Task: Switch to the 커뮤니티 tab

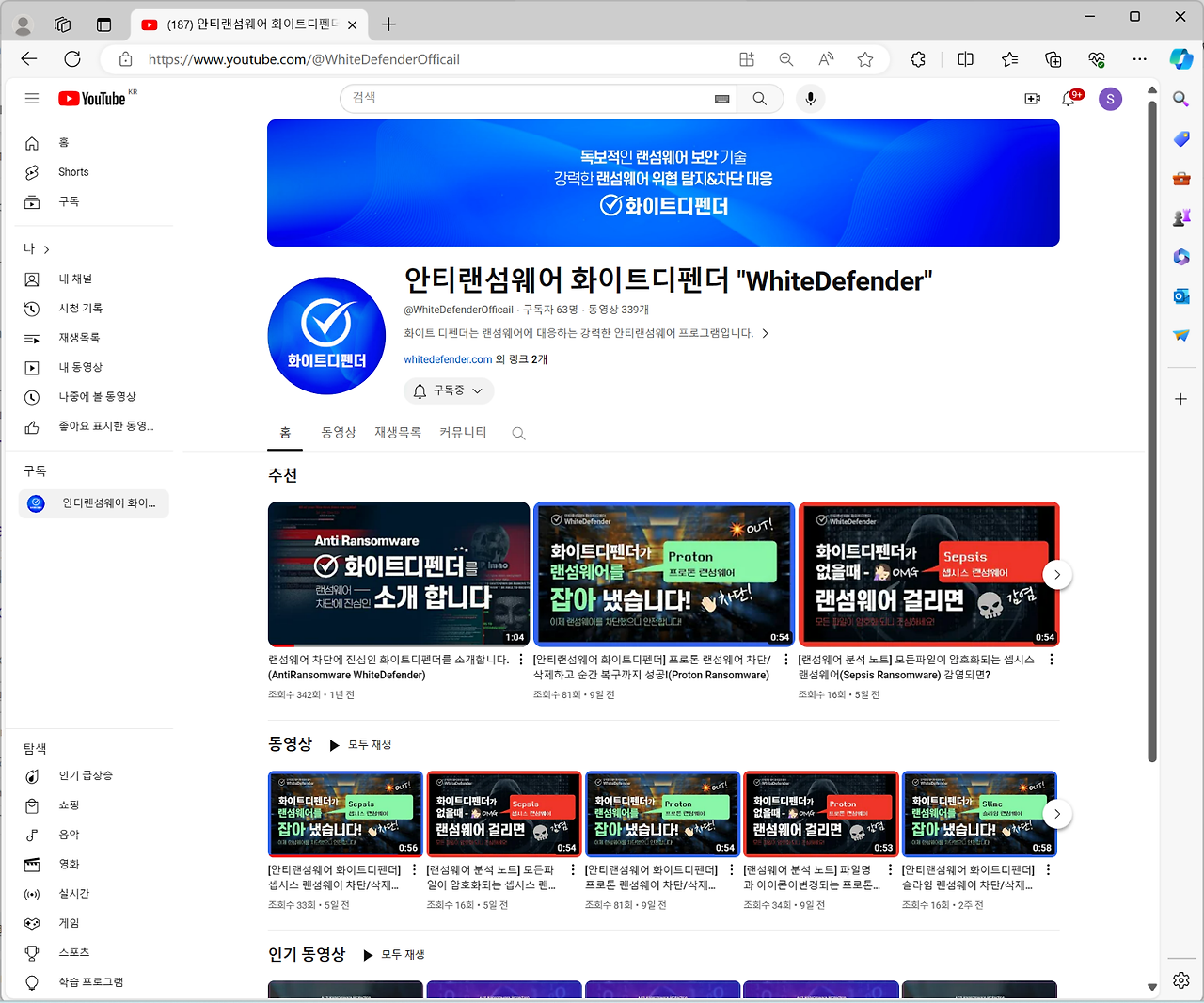Action: click(x=463, y=433)
